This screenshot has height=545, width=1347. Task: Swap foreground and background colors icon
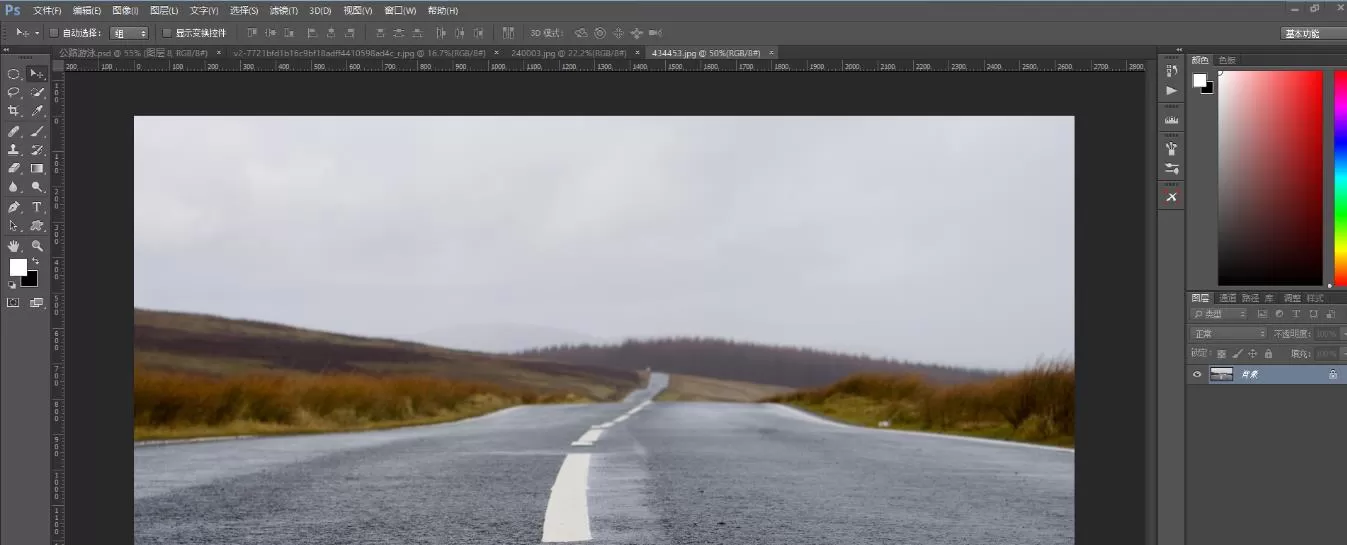(x=35, y=261)
